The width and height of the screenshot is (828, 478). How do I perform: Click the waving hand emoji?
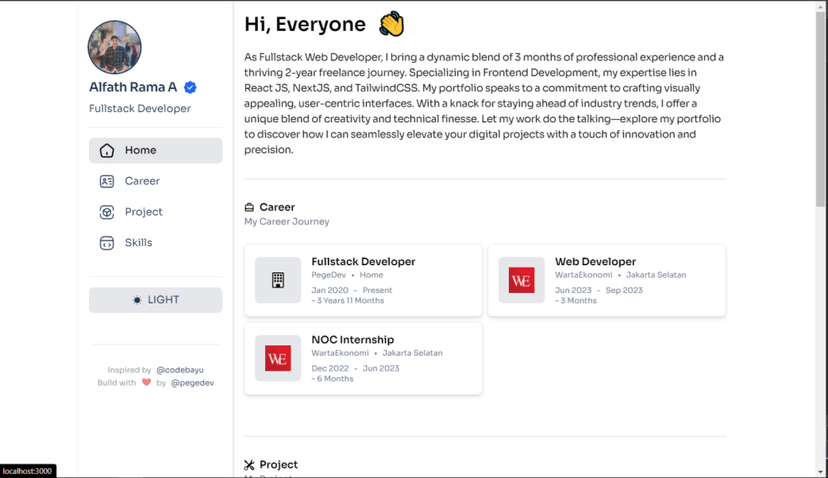click(392, 24)
